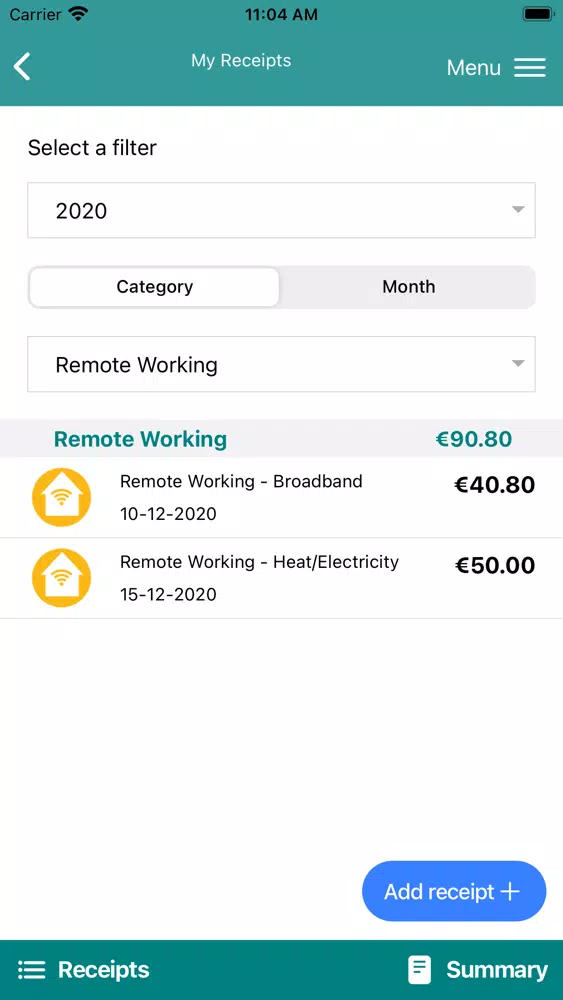
Task: Tap the back arrow icon
Action: click(22, 67)
